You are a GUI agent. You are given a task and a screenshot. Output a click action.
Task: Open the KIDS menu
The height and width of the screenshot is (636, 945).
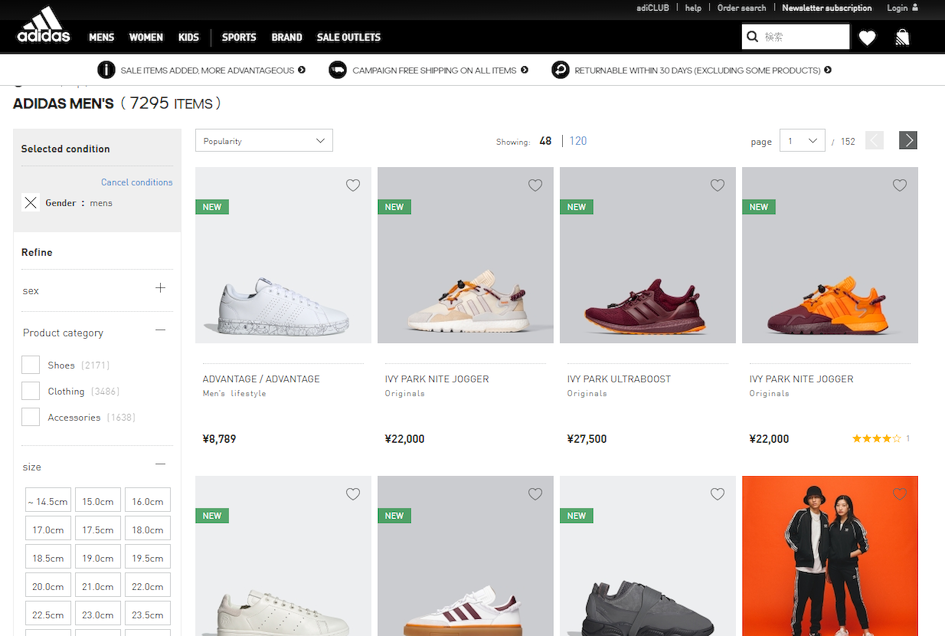pos(189,37)
